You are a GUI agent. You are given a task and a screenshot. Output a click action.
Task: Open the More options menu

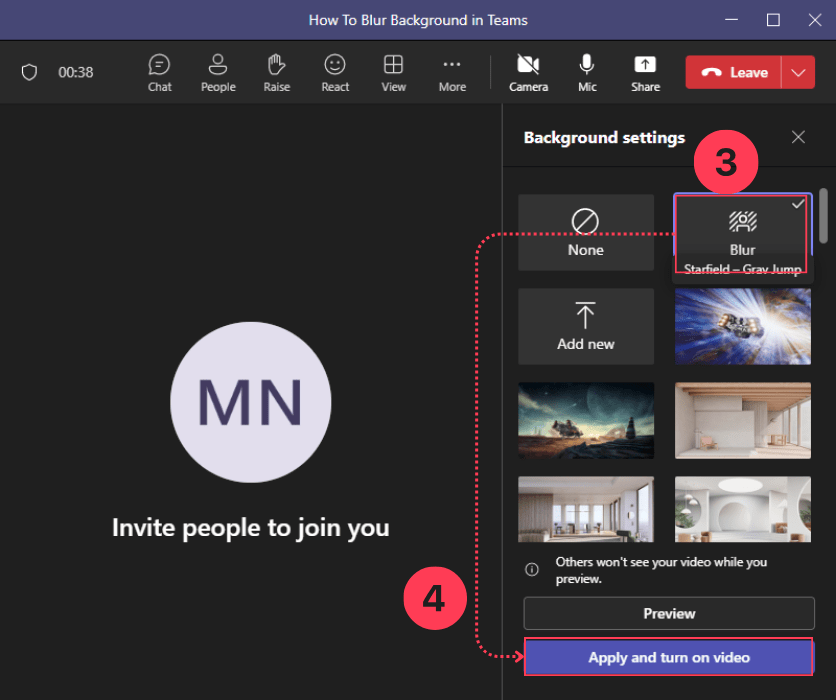(452, 71)
